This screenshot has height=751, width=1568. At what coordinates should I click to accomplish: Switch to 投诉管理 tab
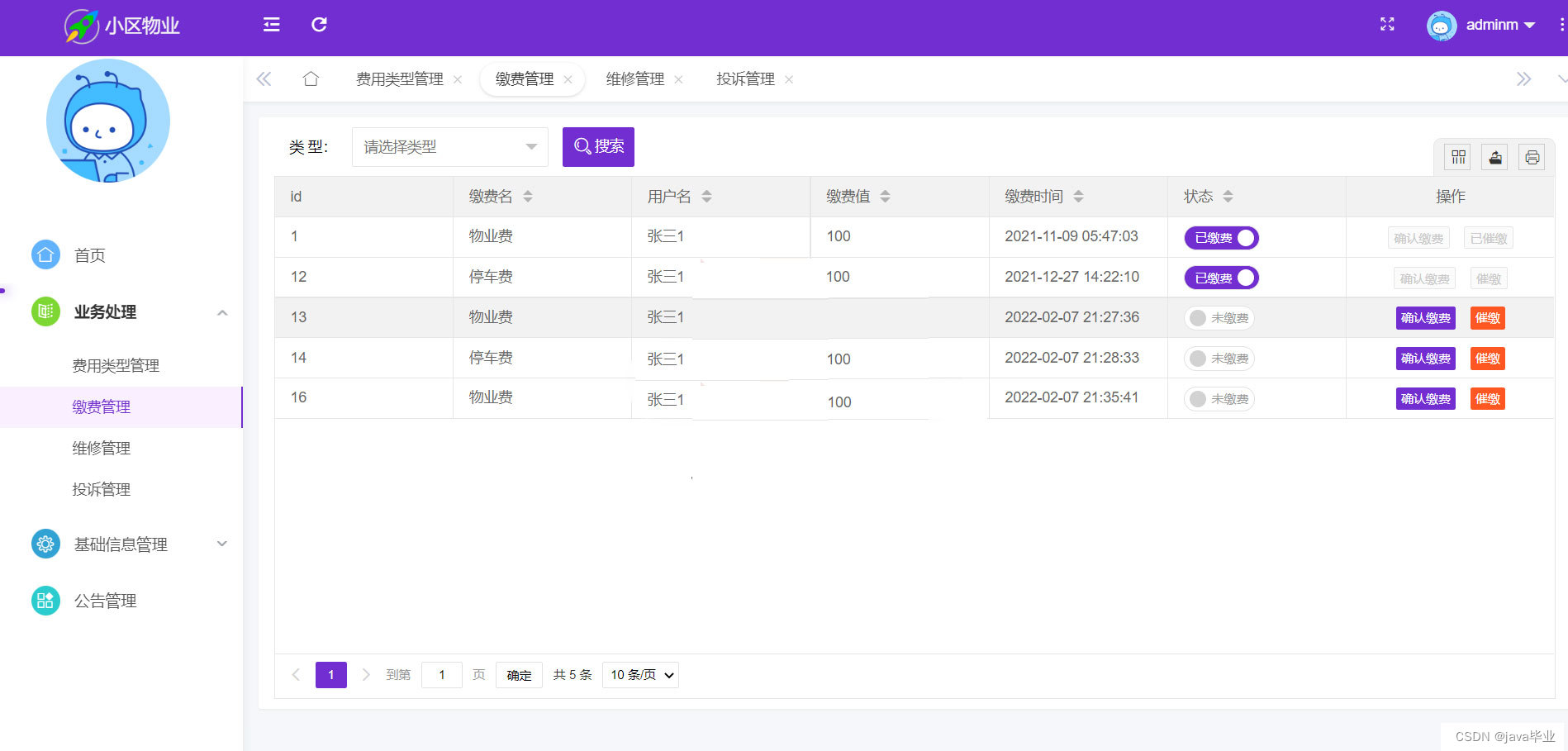click(746, 79)
